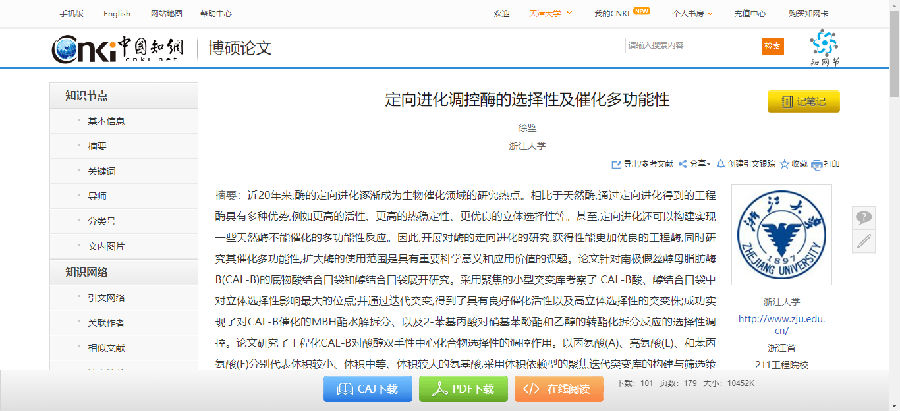900x411 pixels.
Task: Click 浙江大学 affiliation under the author
Action: pos(527,146)
